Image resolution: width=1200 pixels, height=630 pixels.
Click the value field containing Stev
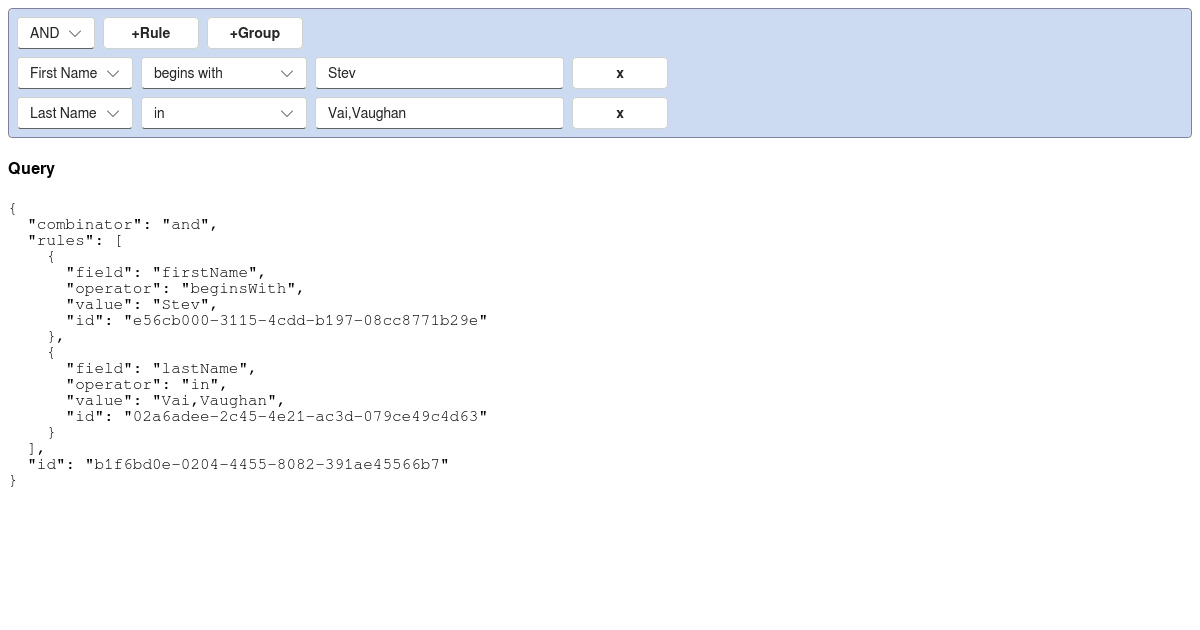click(x=439, y=73)
